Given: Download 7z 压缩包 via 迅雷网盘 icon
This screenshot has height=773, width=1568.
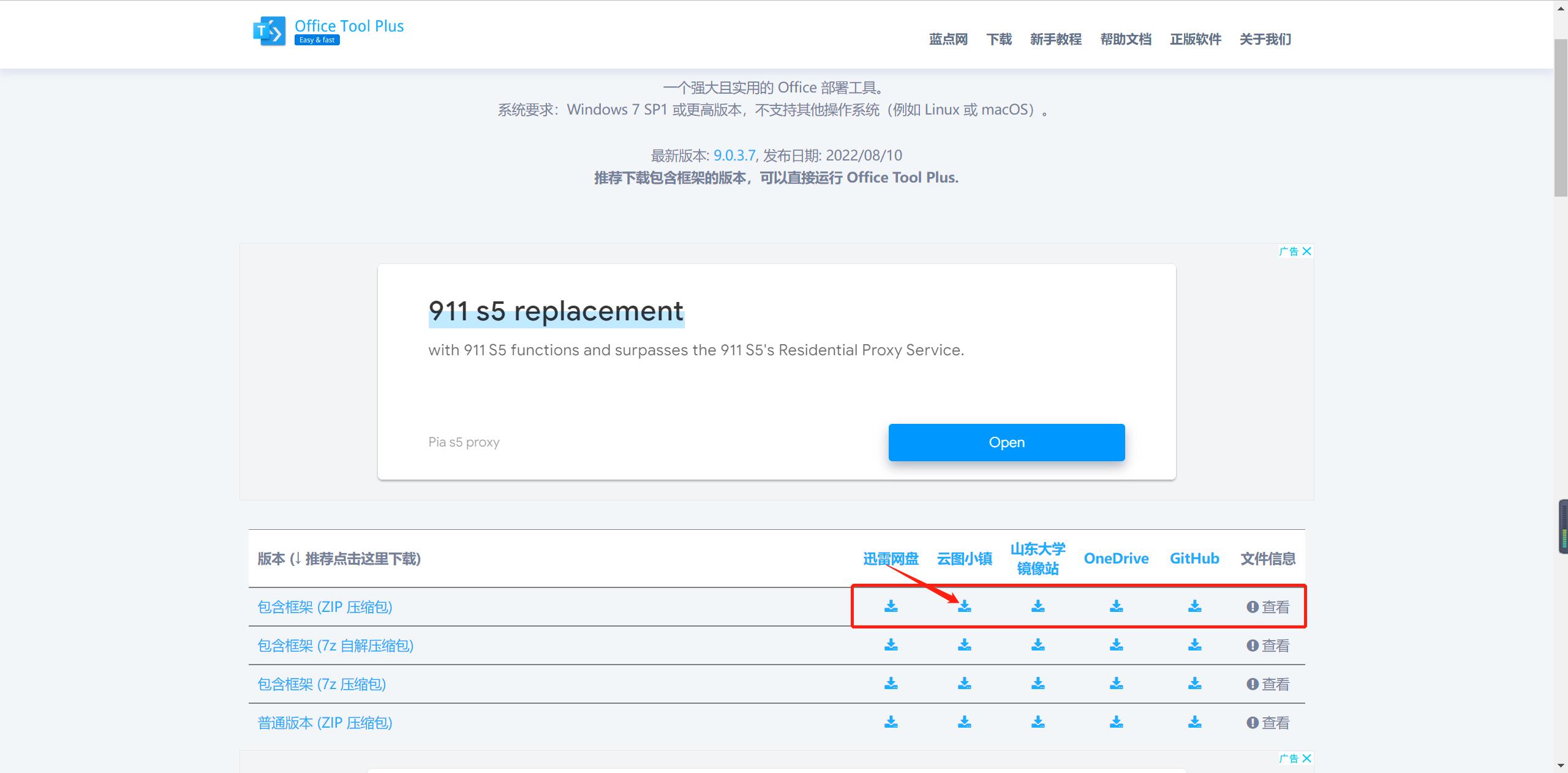Looking at the screenshot, I should click(892, 684).
